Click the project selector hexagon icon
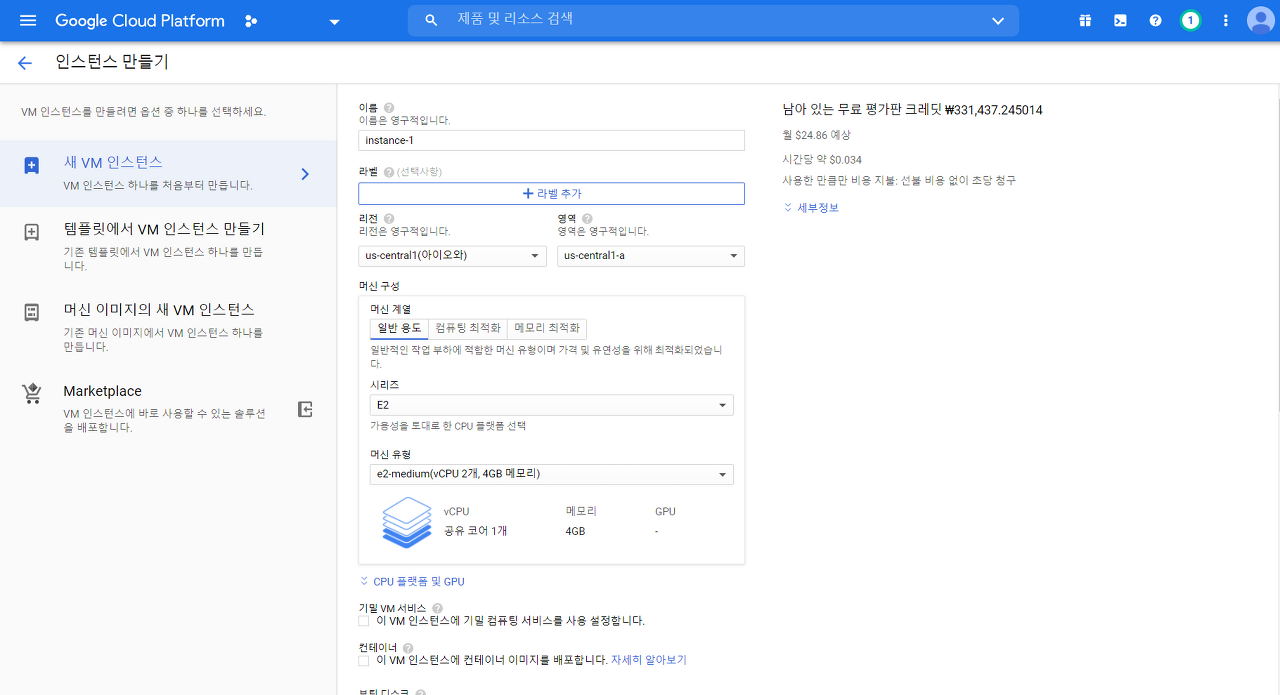The height and width of the screenshot is (695, 1280). [x=251, y=21]
